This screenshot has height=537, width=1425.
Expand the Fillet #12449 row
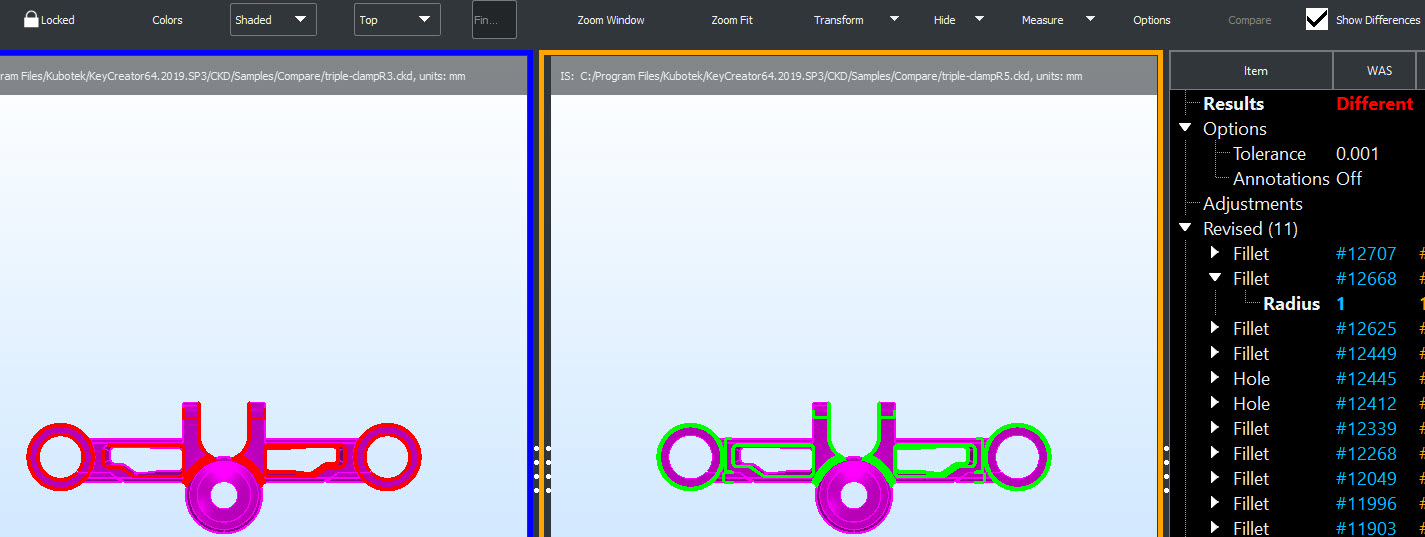tap(1215, 353)
